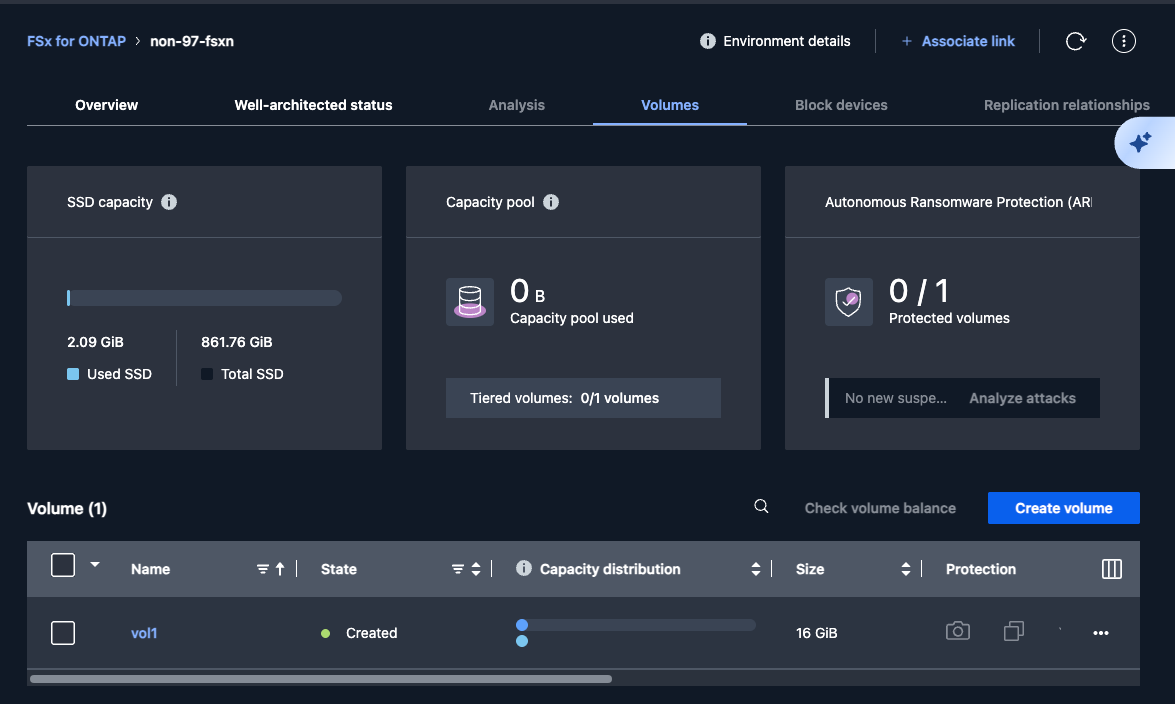Switch to the Overview tab
Image resolution: width=1175 pixels, height=704 pixels.
[x=106, y=105]
